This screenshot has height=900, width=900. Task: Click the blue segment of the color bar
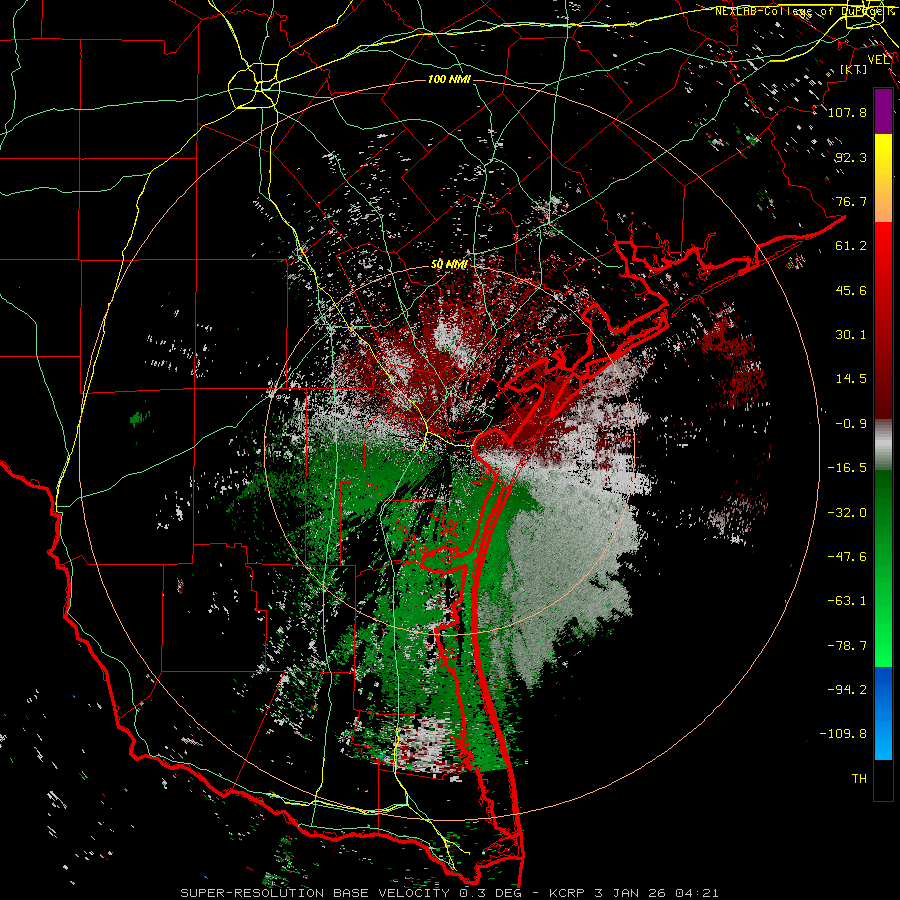883,713
